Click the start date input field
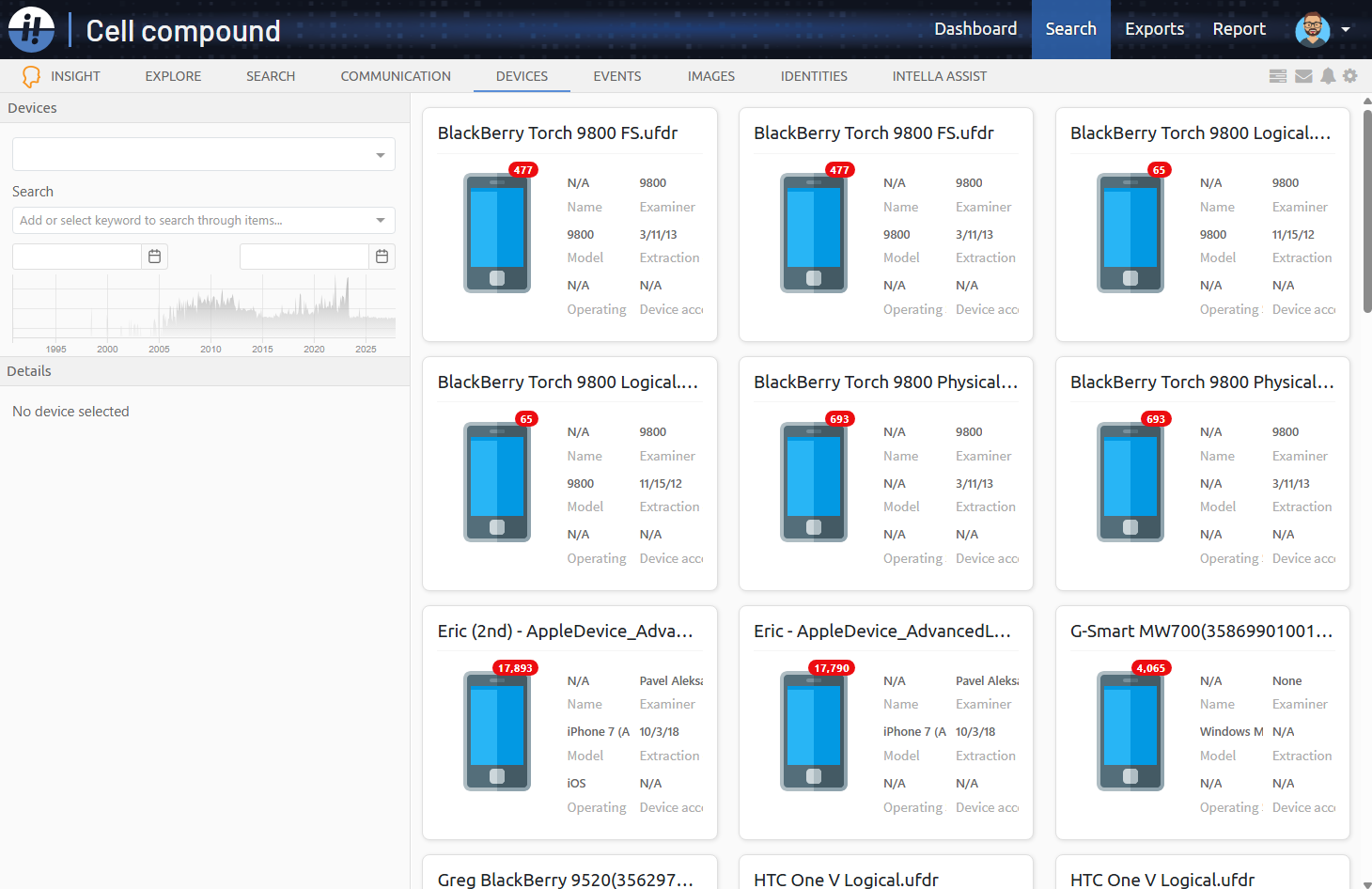Screen dimensions: 1372x889 [77, 257]
